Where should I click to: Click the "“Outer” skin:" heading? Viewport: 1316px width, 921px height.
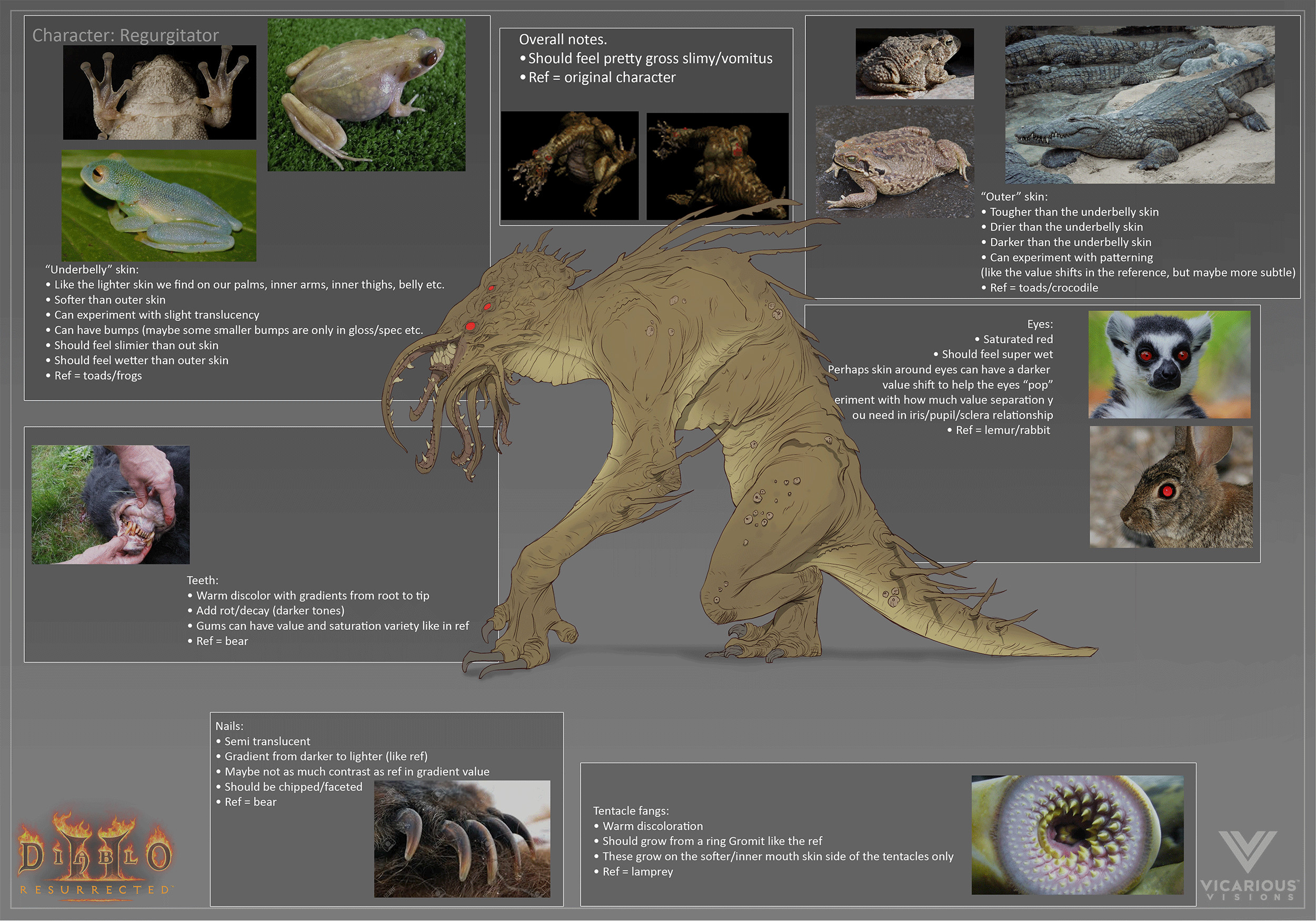1014,197
